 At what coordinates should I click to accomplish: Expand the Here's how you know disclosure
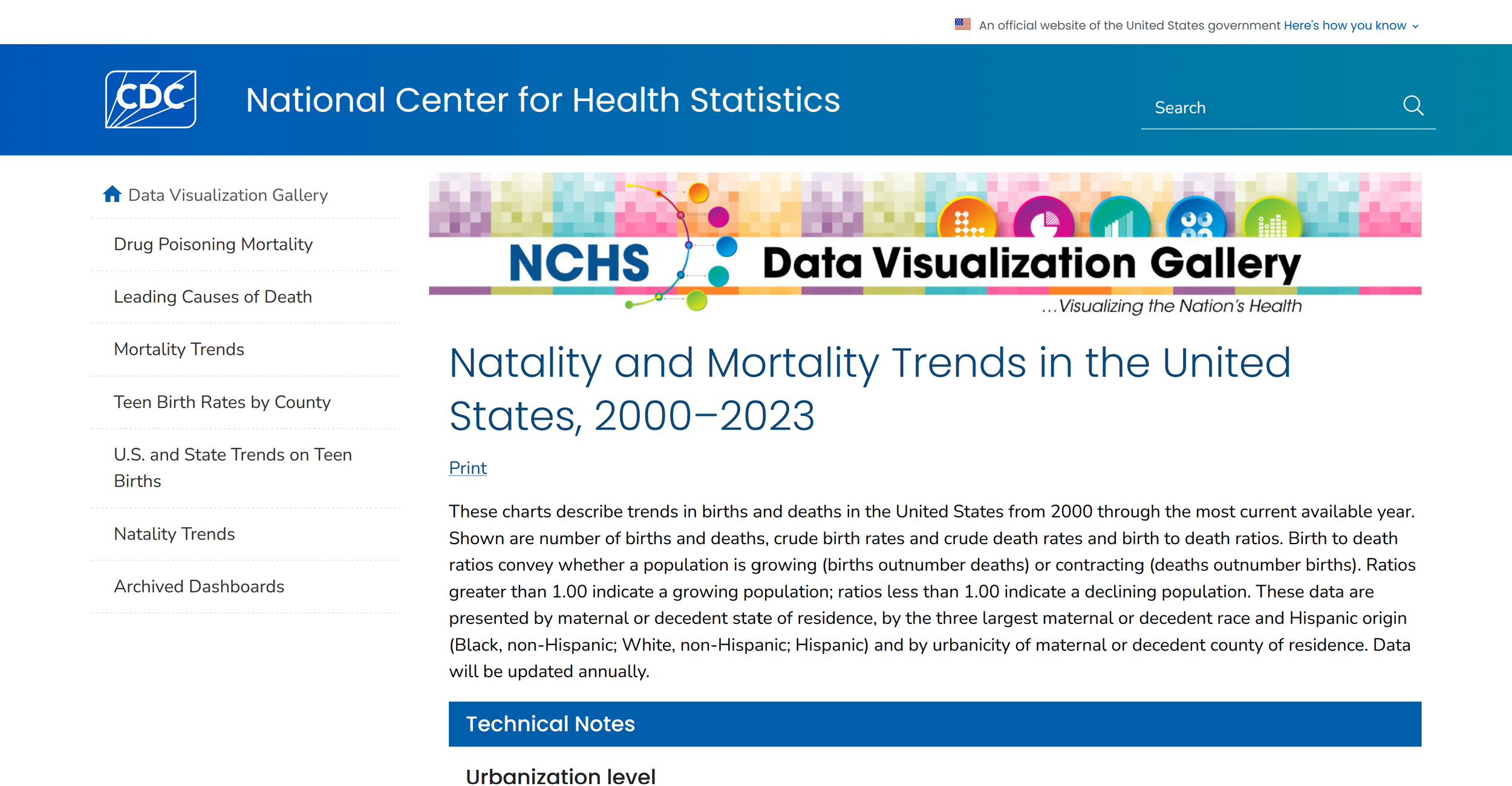[1346, 25]
